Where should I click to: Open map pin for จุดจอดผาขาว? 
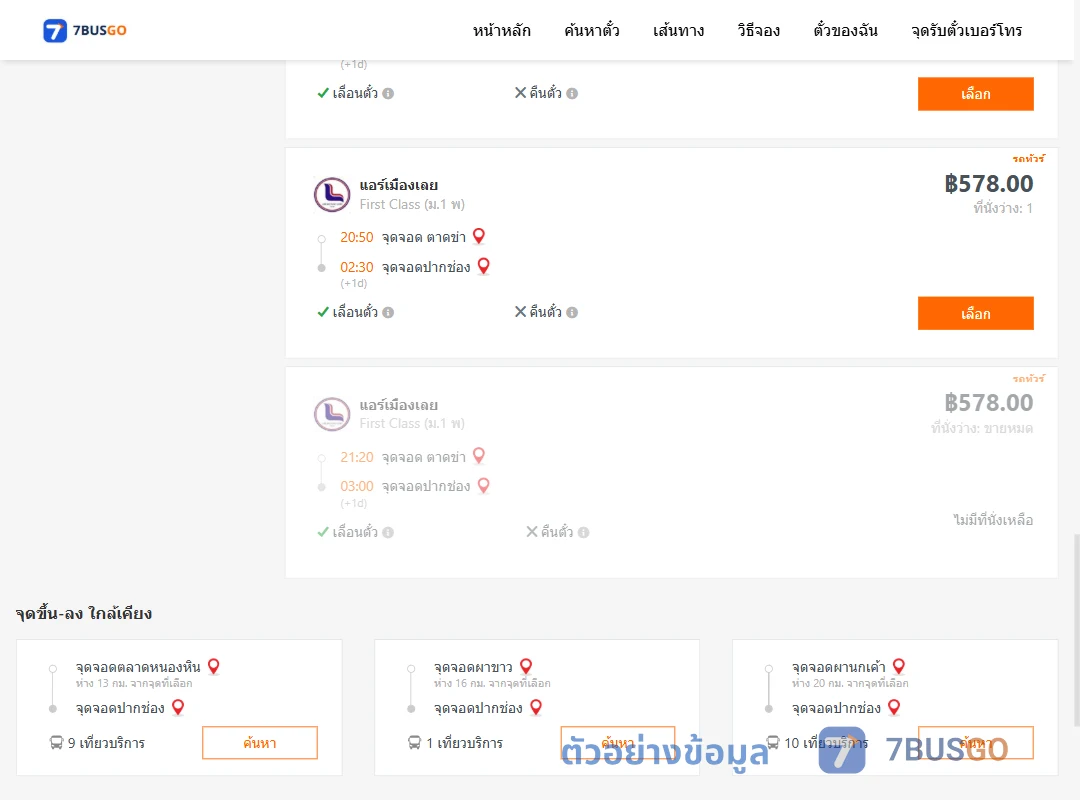click(x=526, y=666)
